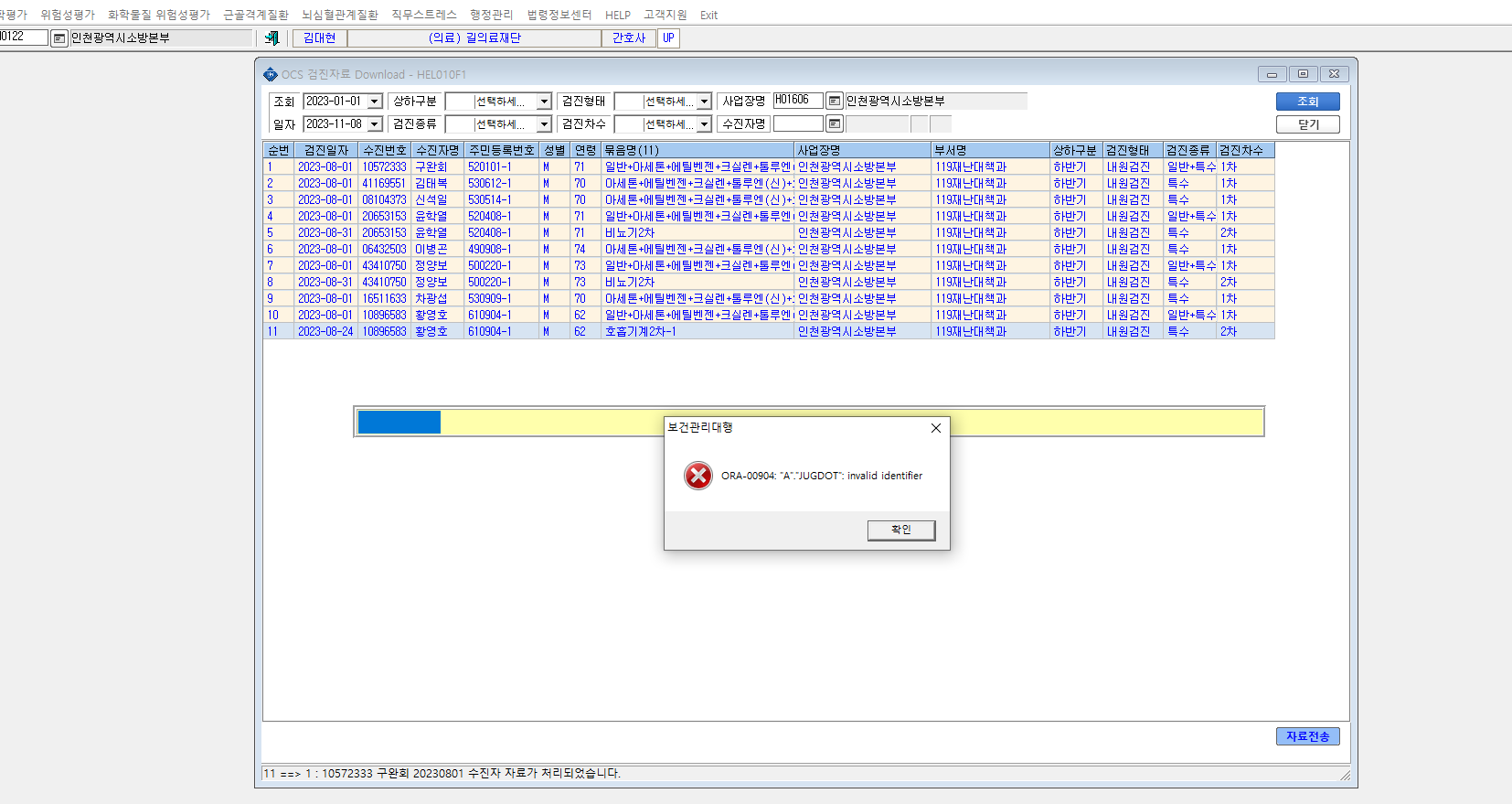Click the UP button in the toolbar

coord(669,38)
